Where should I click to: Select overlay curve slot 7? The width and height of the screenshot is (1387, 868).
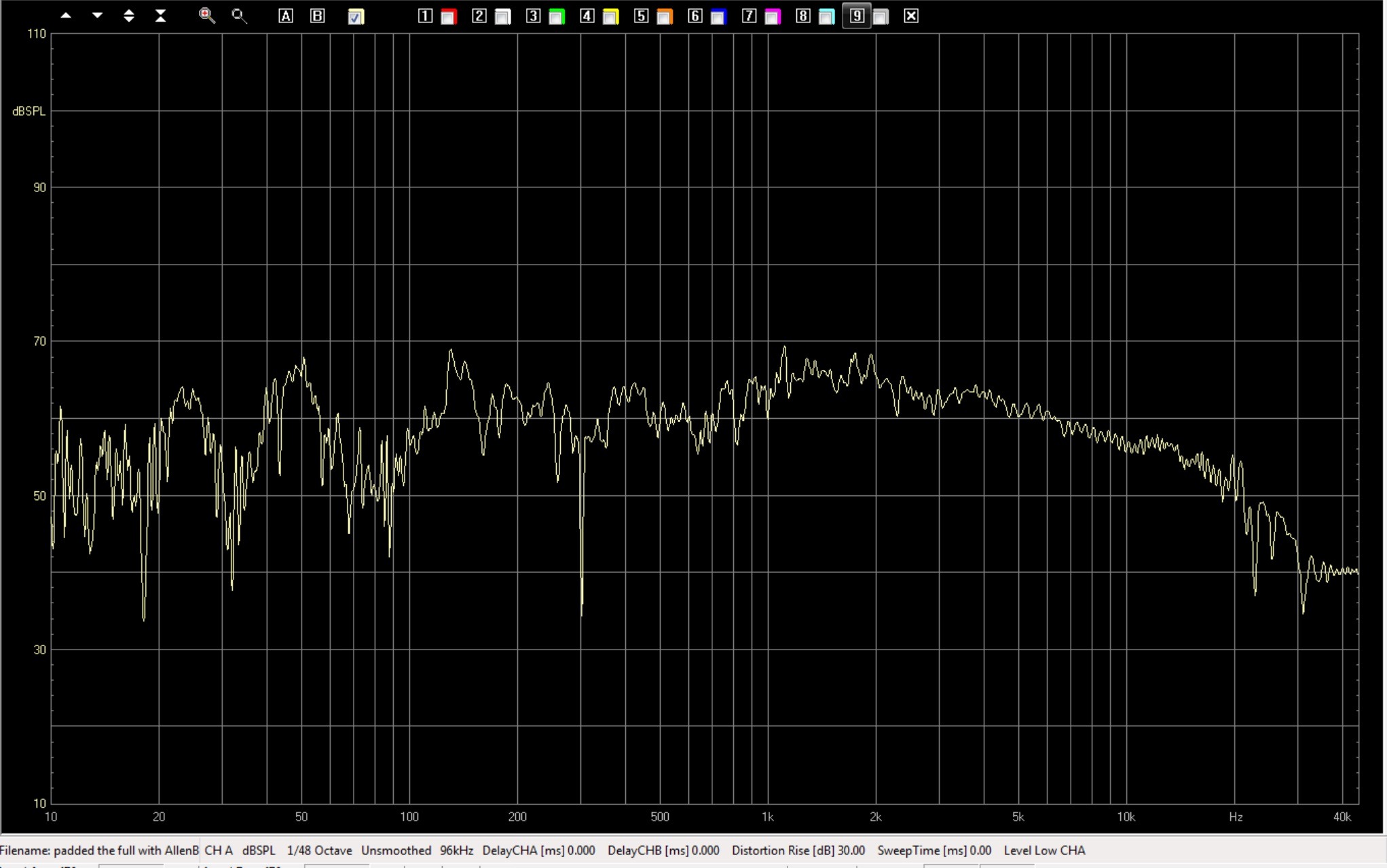coord(750,16)
